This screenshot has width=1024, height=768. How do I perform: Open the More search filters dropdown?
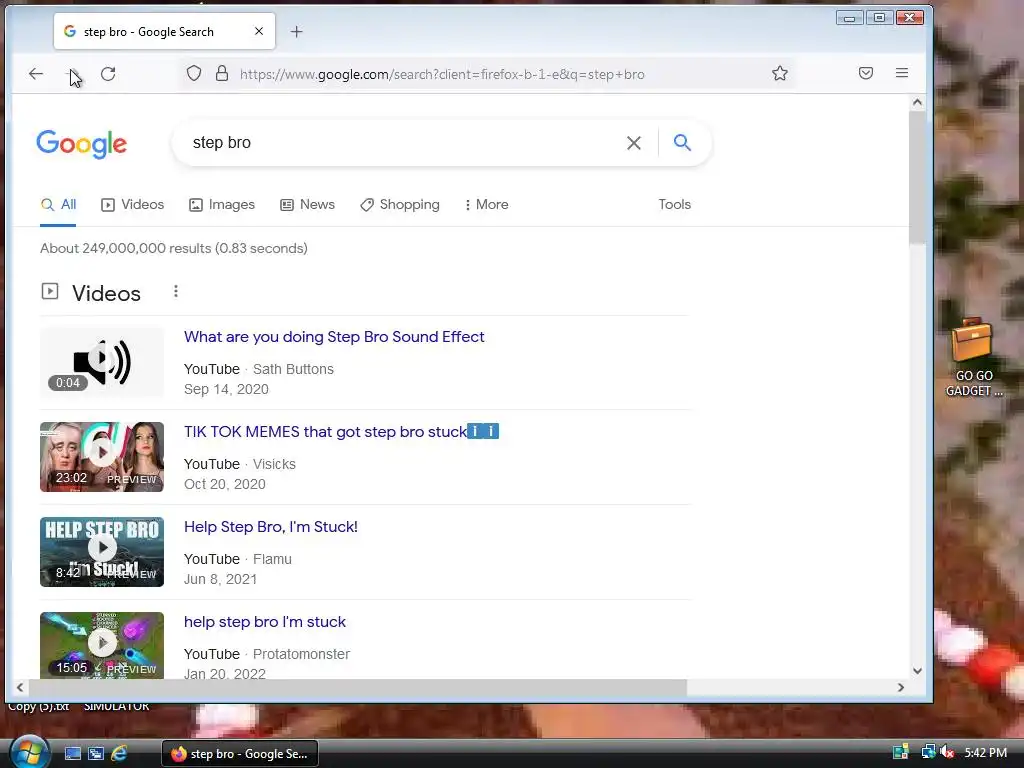[x=487, y=204]
